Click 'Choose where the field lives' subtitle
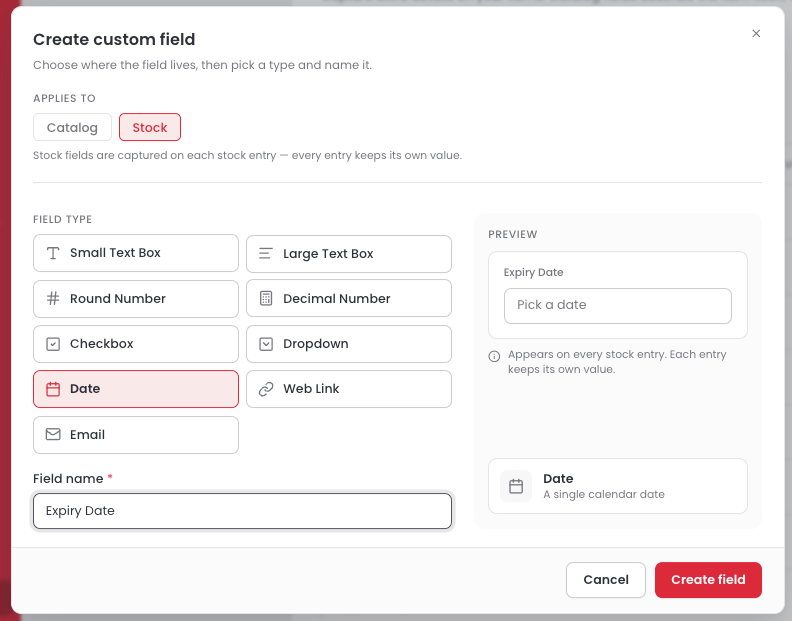 tap(202, 65)
